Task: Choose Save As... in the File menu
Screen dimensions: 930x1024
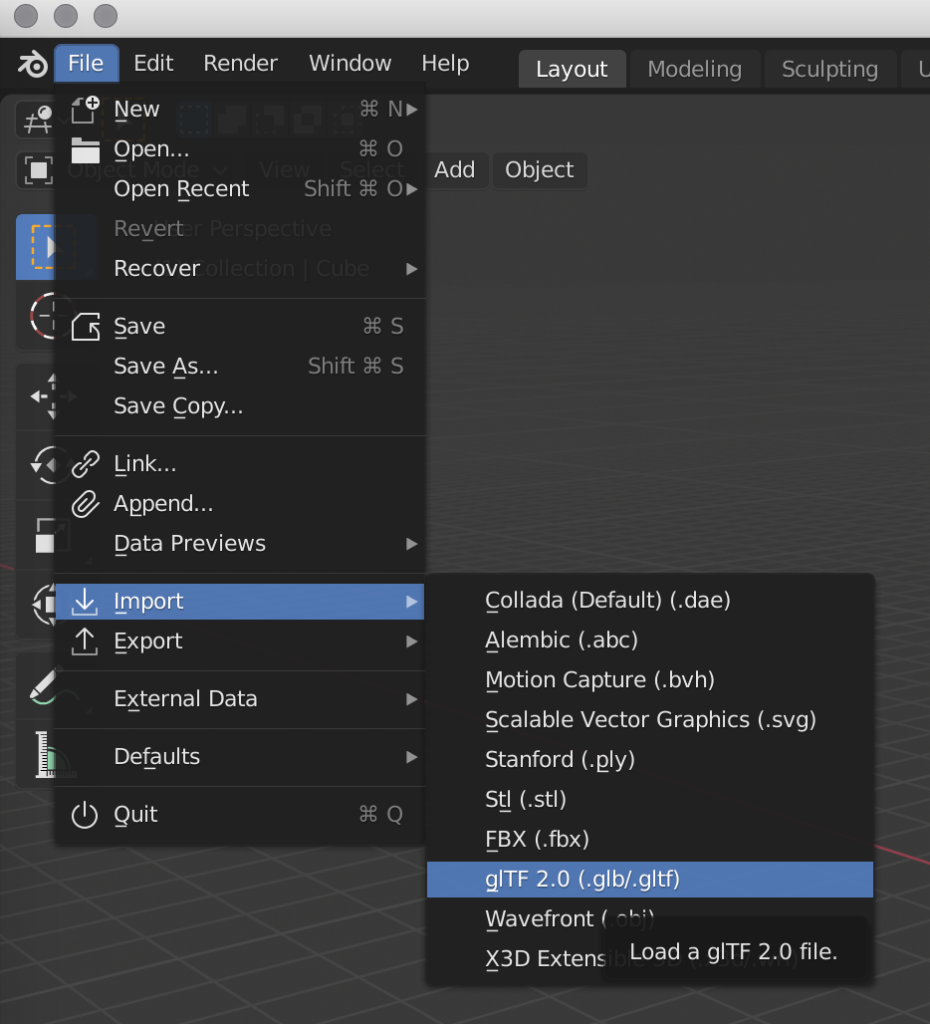Action: point(240,366)
